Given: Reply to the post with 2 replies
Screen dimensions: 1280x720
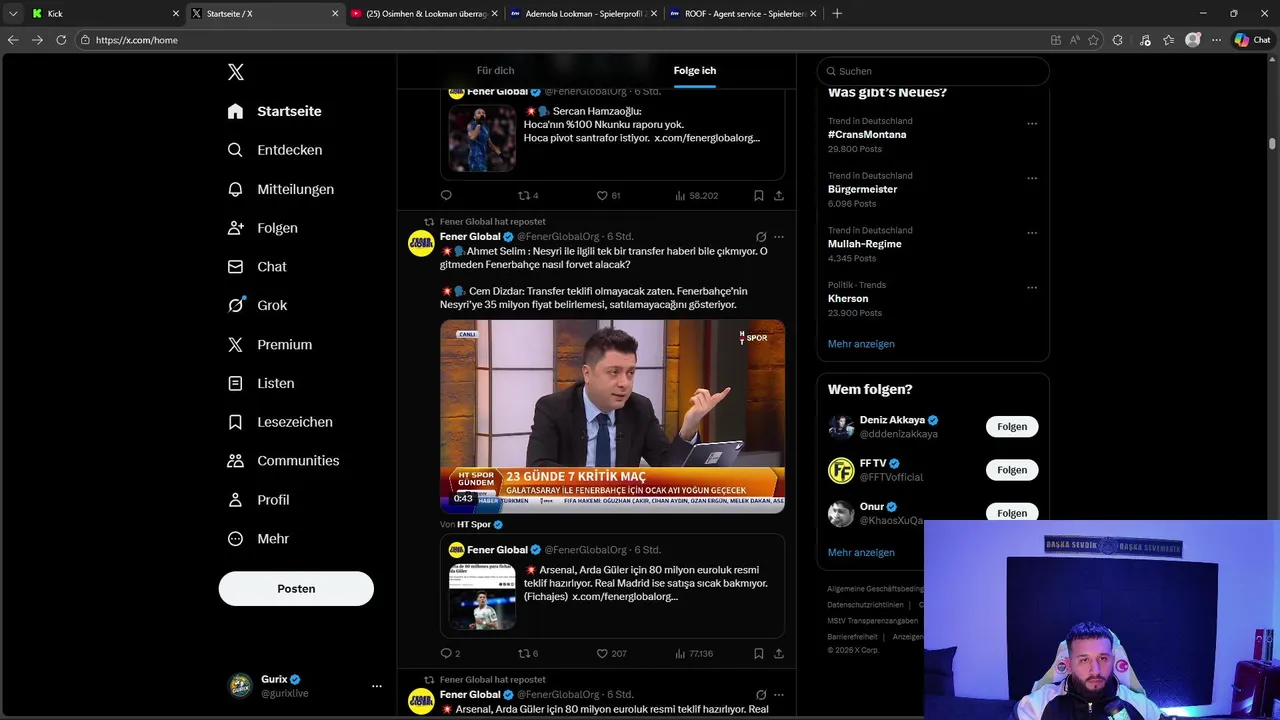Looking at the screenshot, I should tap(450, 653).
